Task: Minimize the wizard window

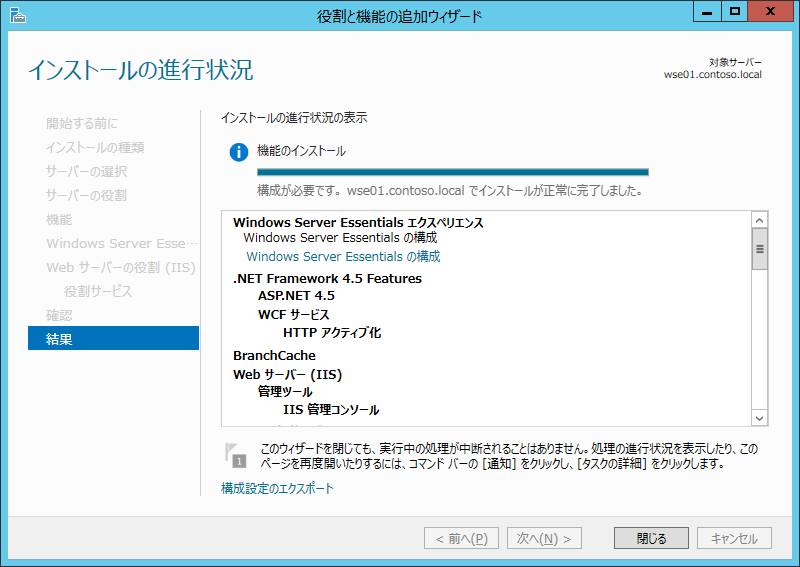Action: pyautogui.click(x=707, y=11)
